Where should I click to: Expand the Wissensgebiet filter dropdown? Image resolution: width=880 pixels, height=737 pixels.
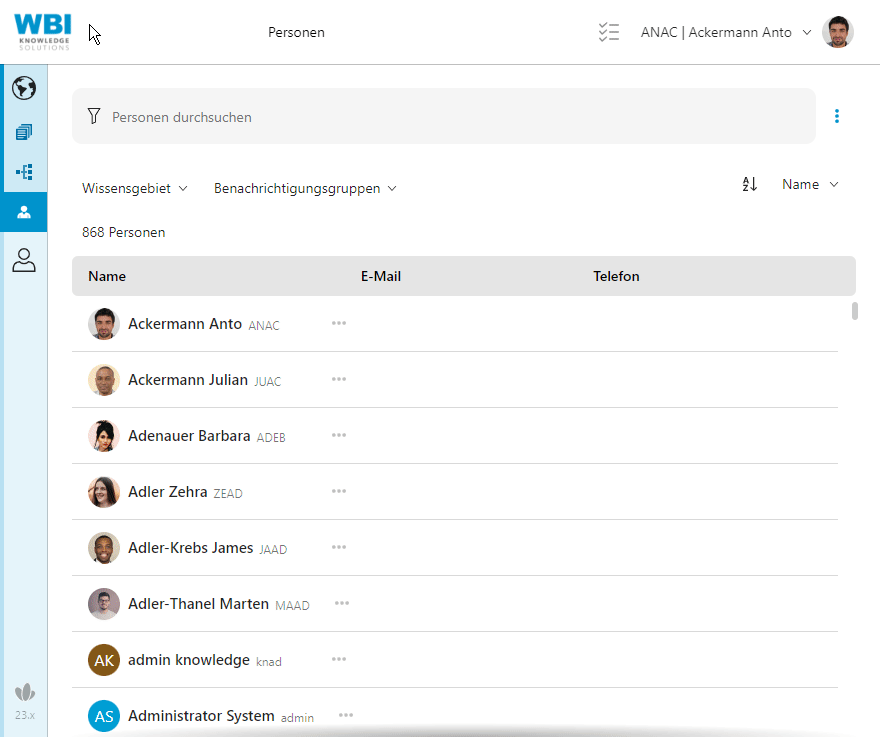coord(135,188)
